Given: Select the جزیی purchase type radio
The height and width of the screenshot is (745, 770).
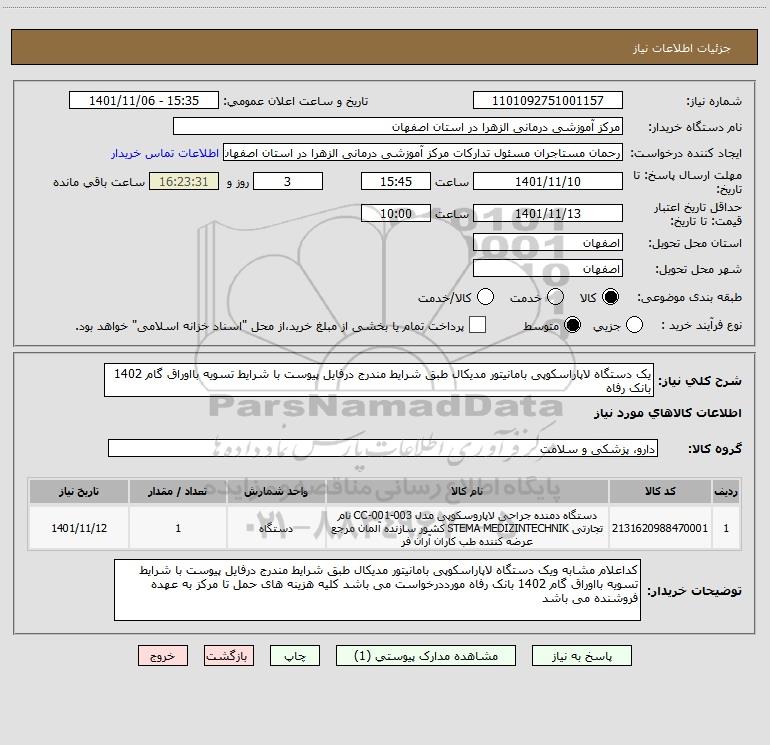Looking at the screenshot, I should [634, 325].
